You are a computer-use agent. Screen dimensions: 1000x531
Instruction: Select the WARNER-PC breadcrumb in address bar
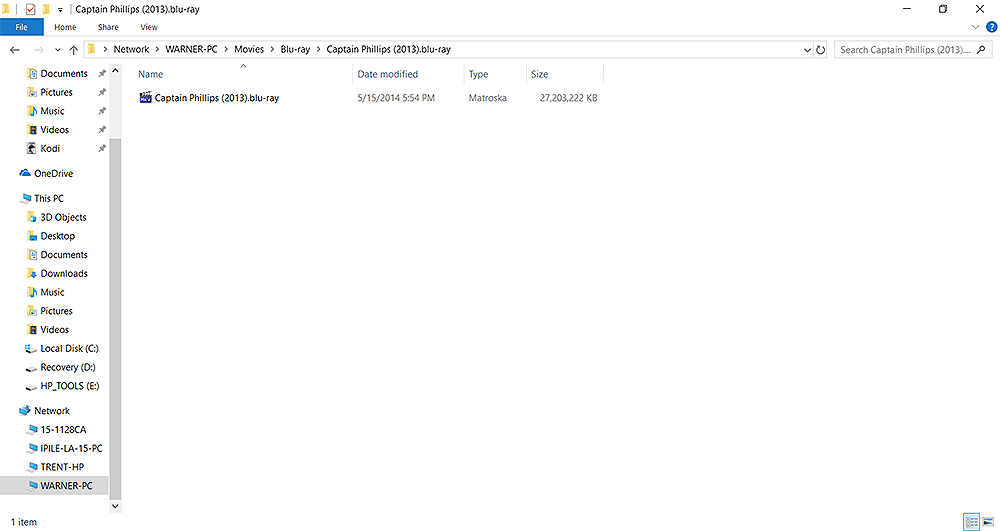coord(191,49)
